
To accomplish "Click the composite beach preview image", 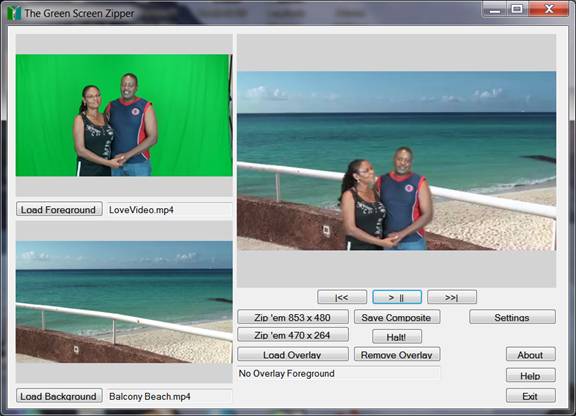I will tap(396, 161).
